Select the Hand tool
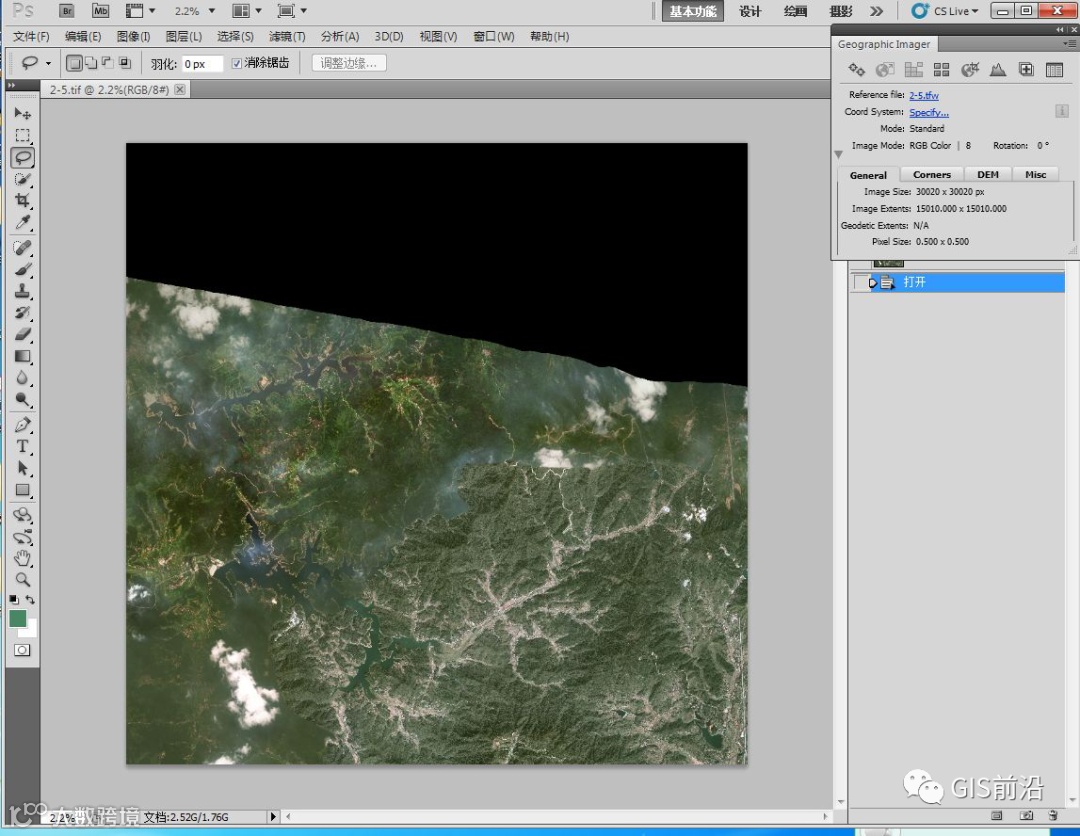The height and width of the screenshot is (836, 1080). (22, 558)
